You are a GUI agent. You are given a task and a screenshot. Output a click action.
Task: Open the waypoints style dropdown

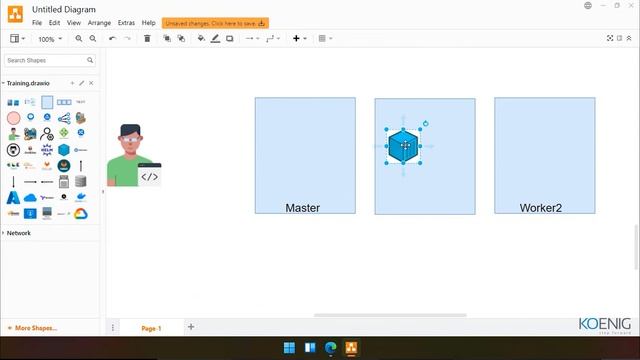coord(273,38)
